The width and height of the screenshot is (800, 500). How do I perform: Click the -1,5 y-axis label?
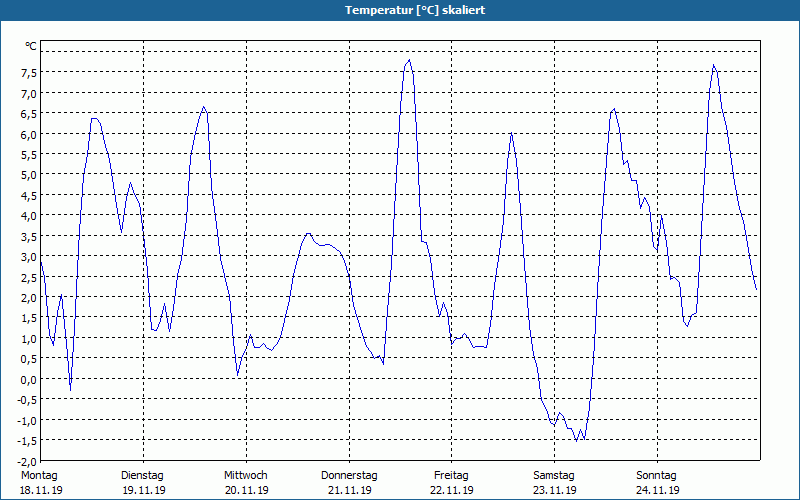click(x=27, y=440)
